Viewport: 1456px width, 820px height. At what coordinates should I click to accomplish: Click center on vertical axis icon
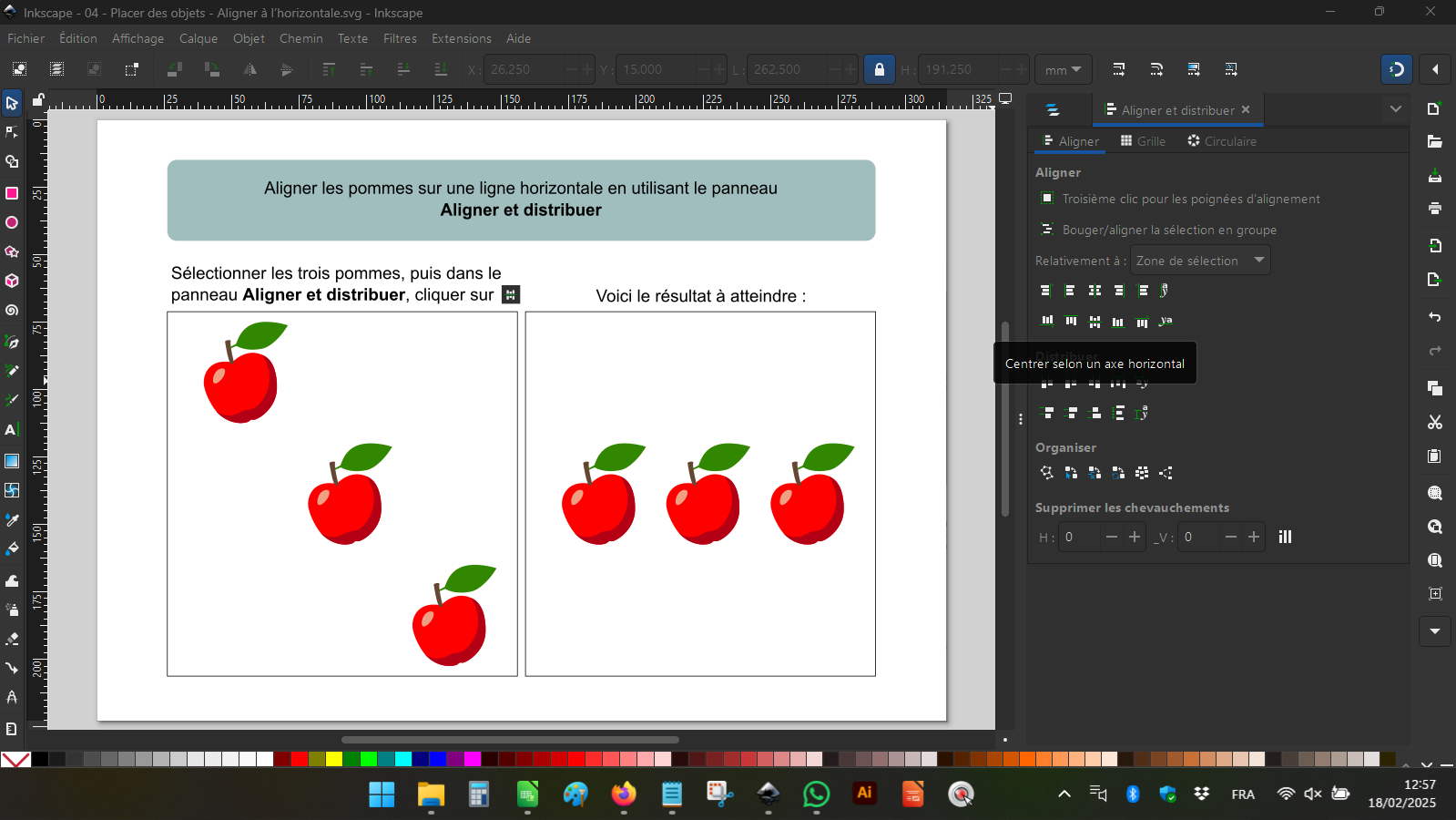pos(1095,291)
